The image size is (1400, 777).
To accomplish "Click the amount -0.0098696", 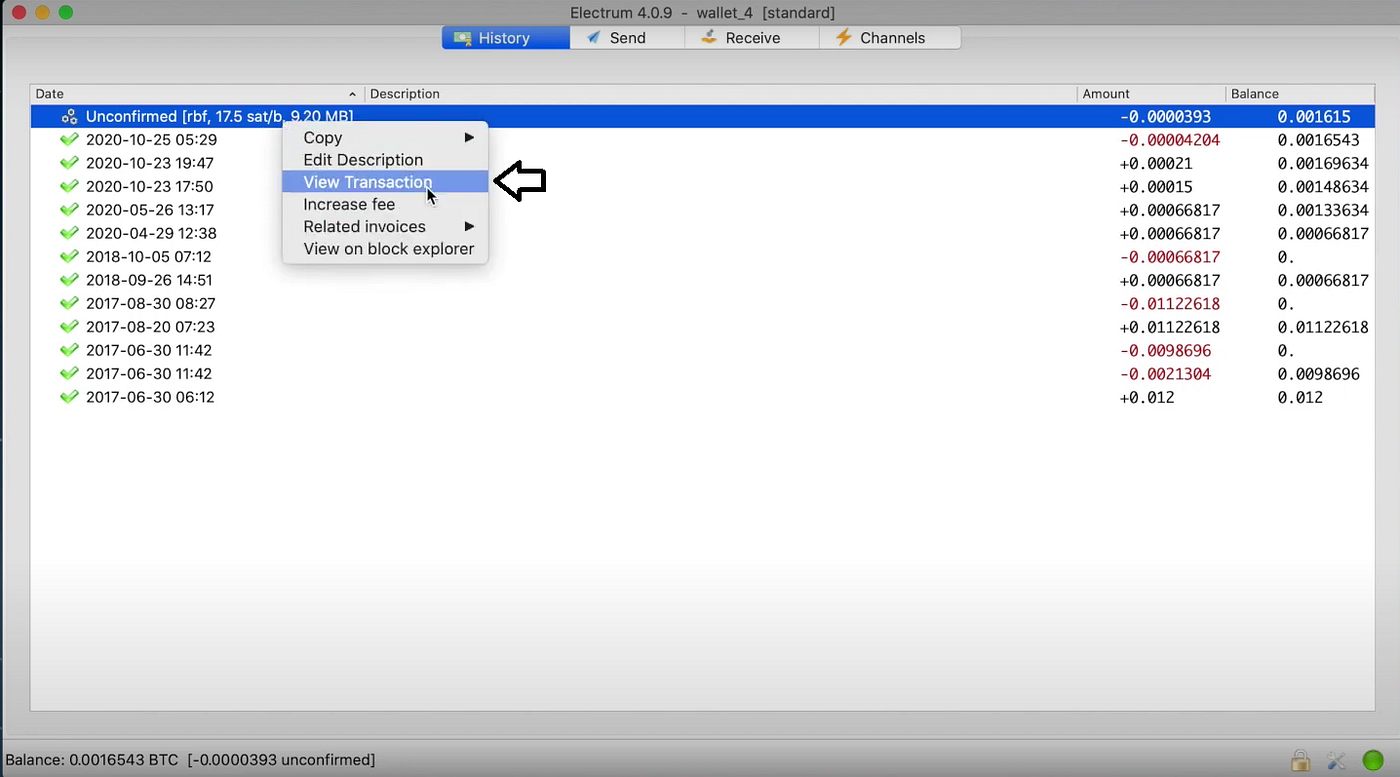I will (1165, 350).
